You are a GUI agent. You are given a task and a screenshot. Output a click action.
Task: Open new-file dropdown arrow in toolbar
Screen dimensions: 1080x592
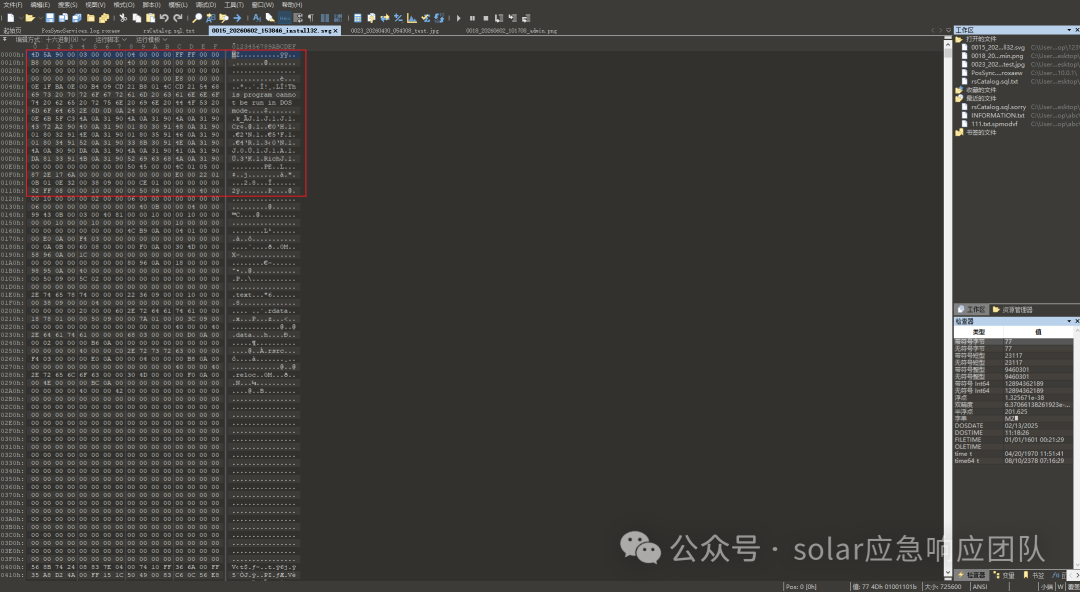[20, 18]
